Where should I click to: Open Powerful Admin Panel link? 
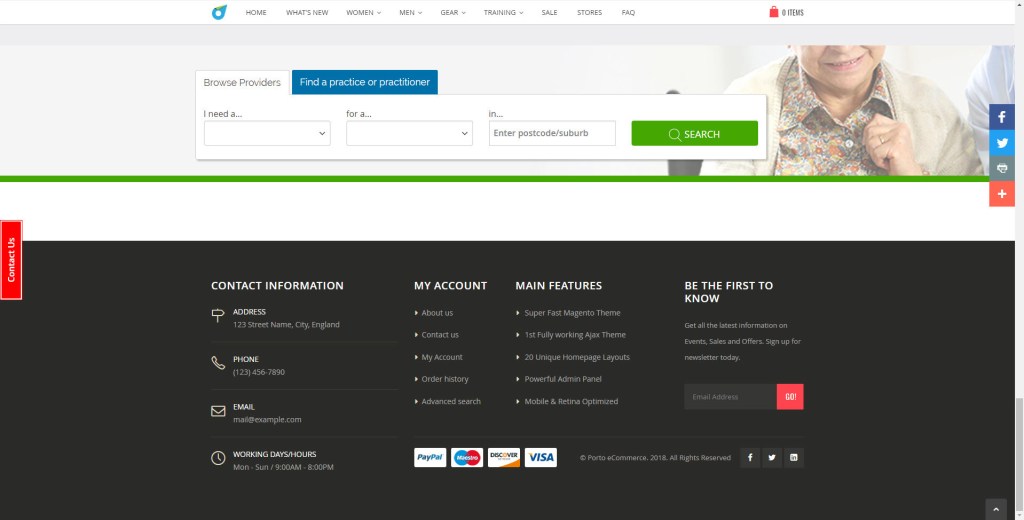(563, 379)
